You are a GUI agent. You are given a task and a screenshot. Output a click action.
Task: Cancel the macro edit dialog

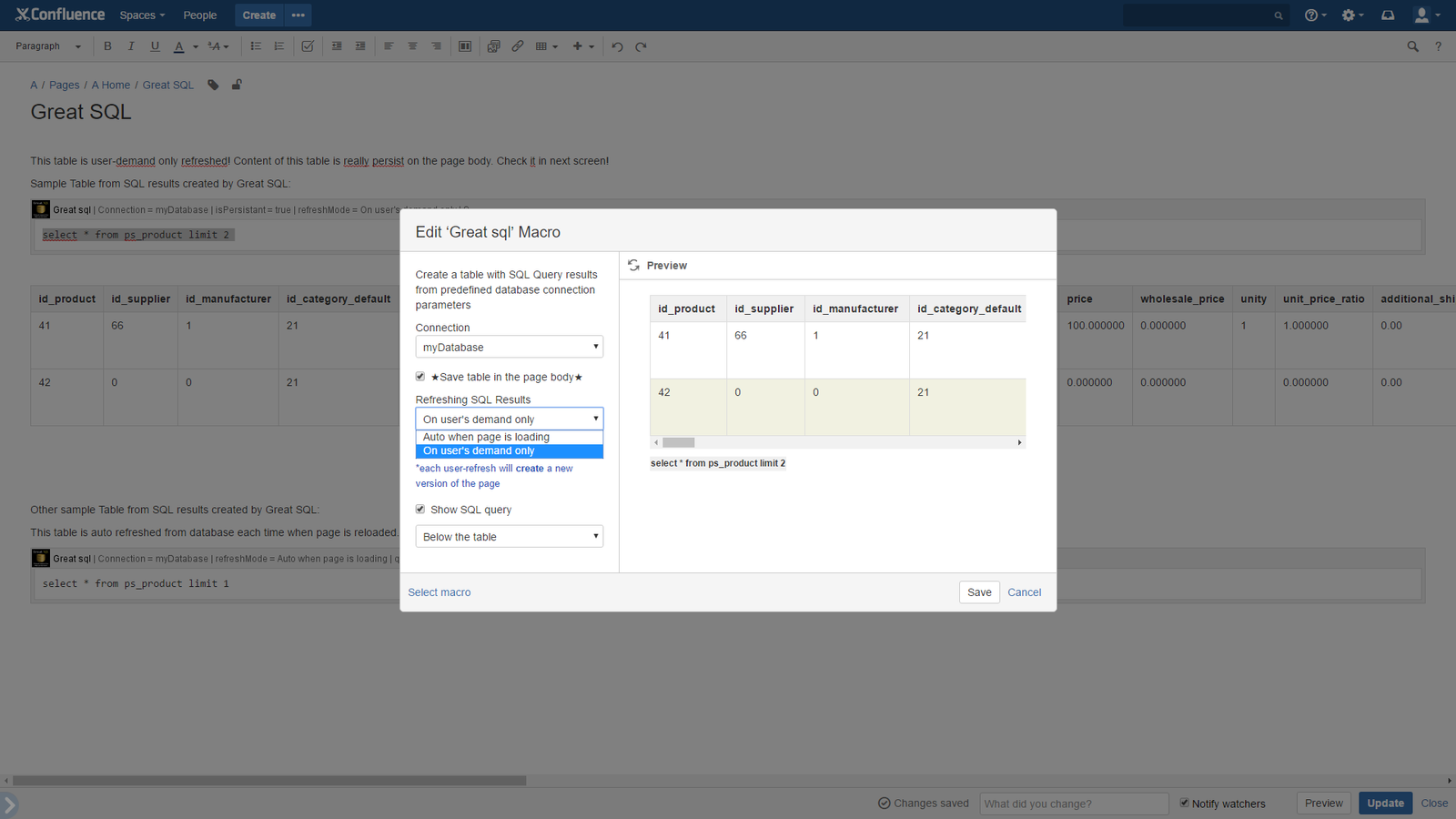click(x=1025, y=592)
